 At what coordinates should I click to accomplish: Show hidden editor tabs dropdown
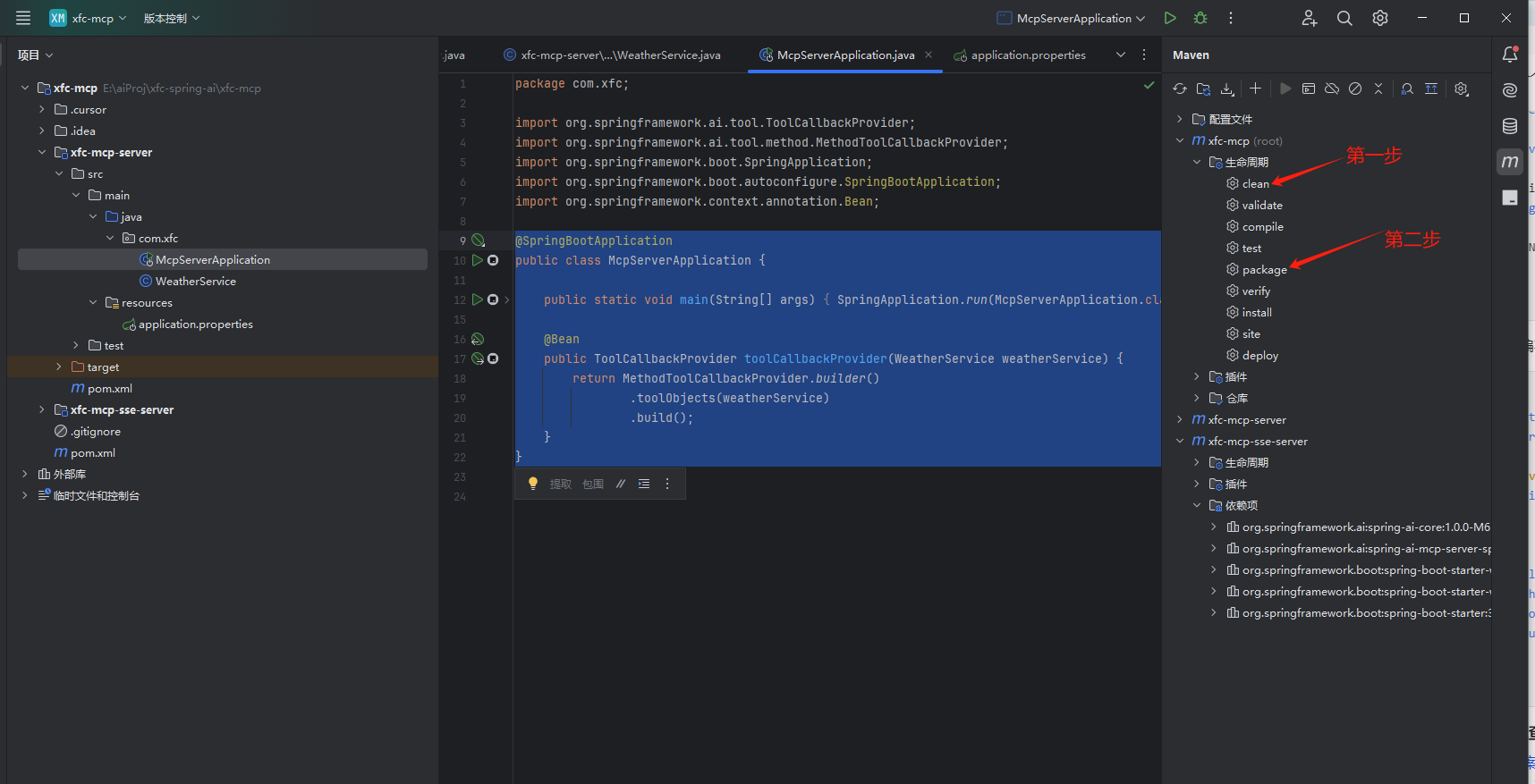[1121, 55]
